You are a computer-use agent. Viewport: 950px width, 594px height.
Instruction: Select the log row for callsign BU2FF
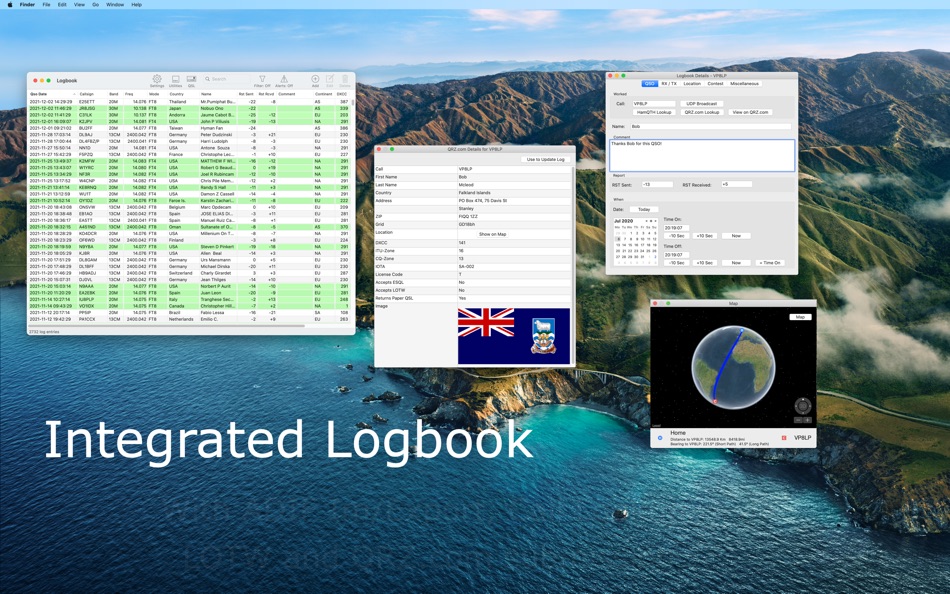[189, 128]
